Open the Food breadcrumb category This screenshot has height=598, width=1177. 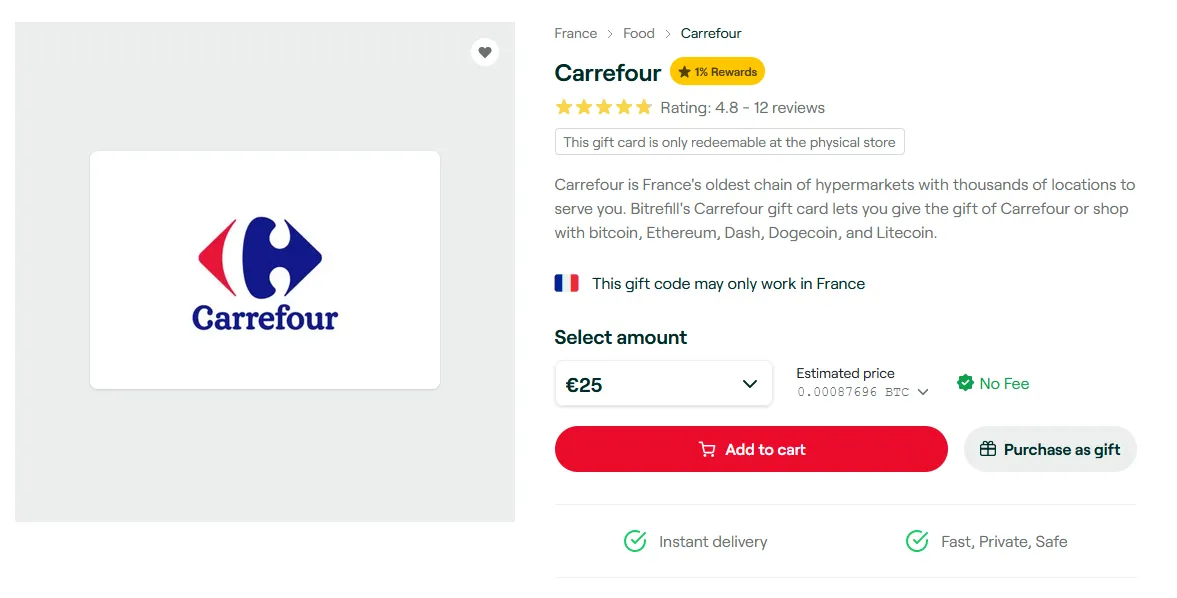click(x=639, y=33)
